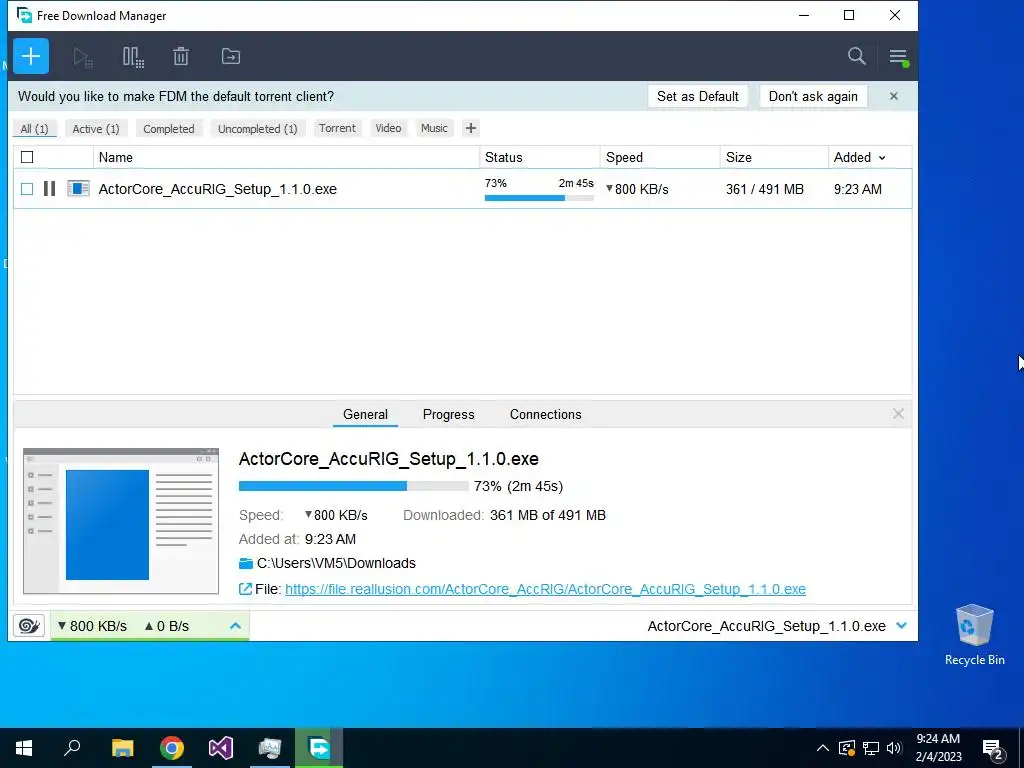Click the download speed 800 KB/s in status bar
Viewport: 1024px width, 768px height.
click(92, 626)
